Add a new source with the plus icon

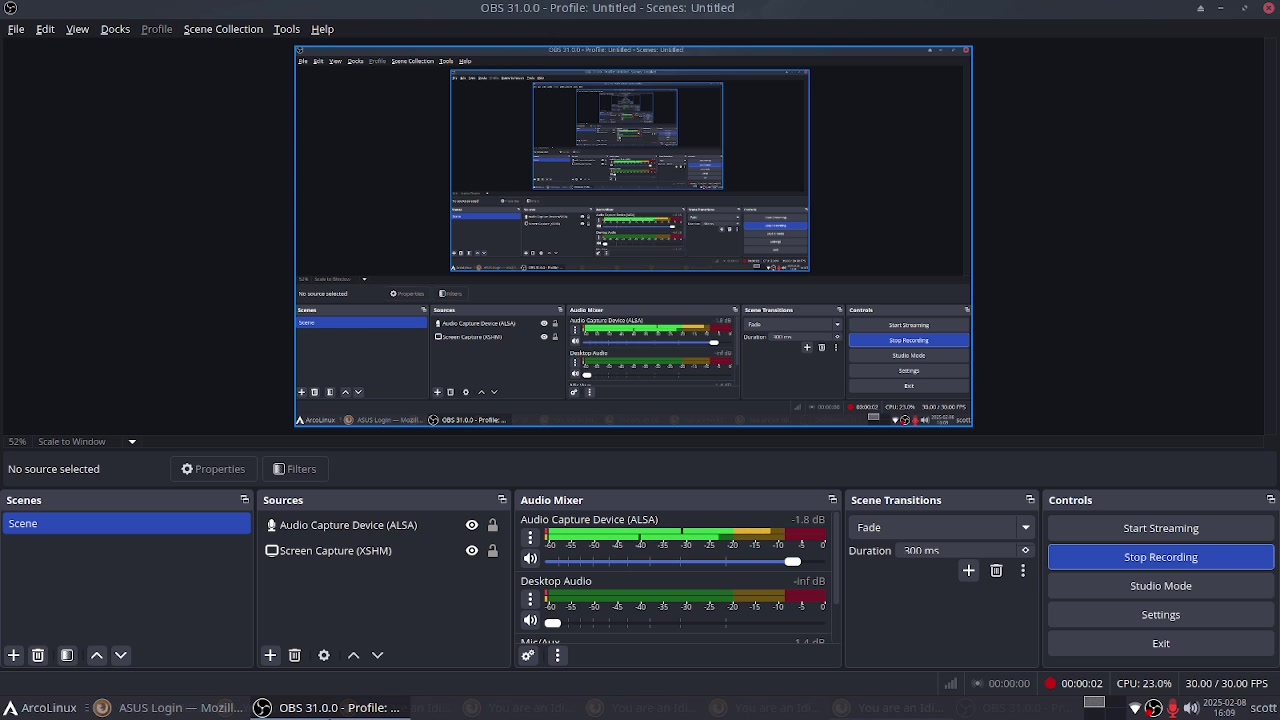(270, 655)
